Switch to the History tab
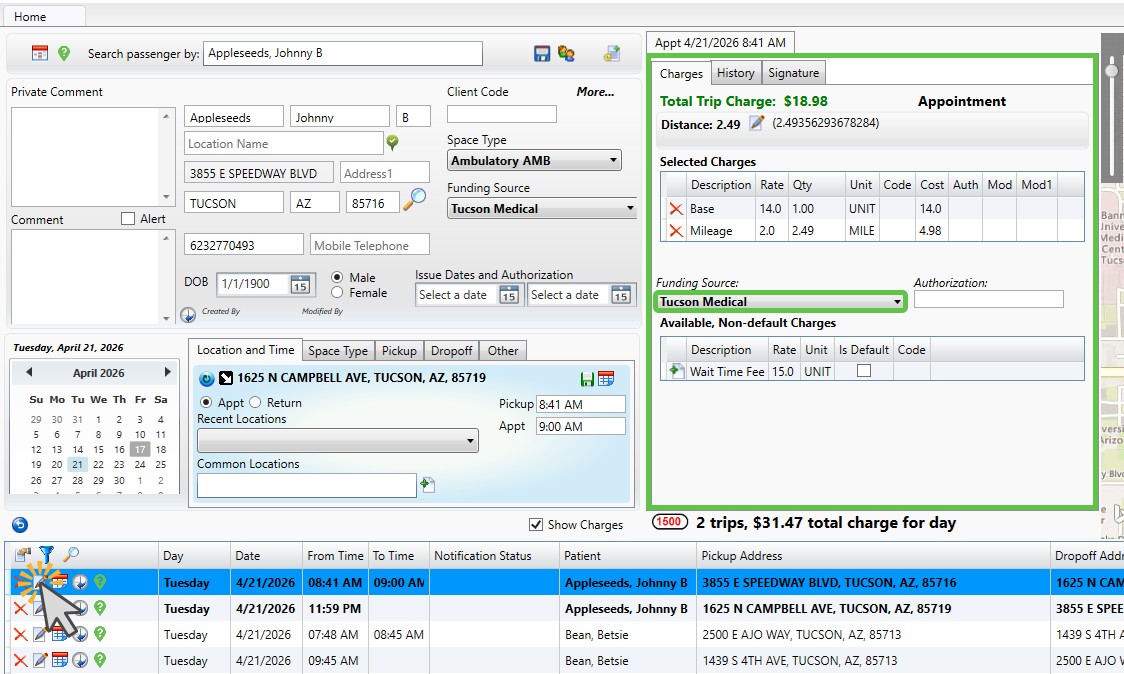 click(x=735, y=73)
